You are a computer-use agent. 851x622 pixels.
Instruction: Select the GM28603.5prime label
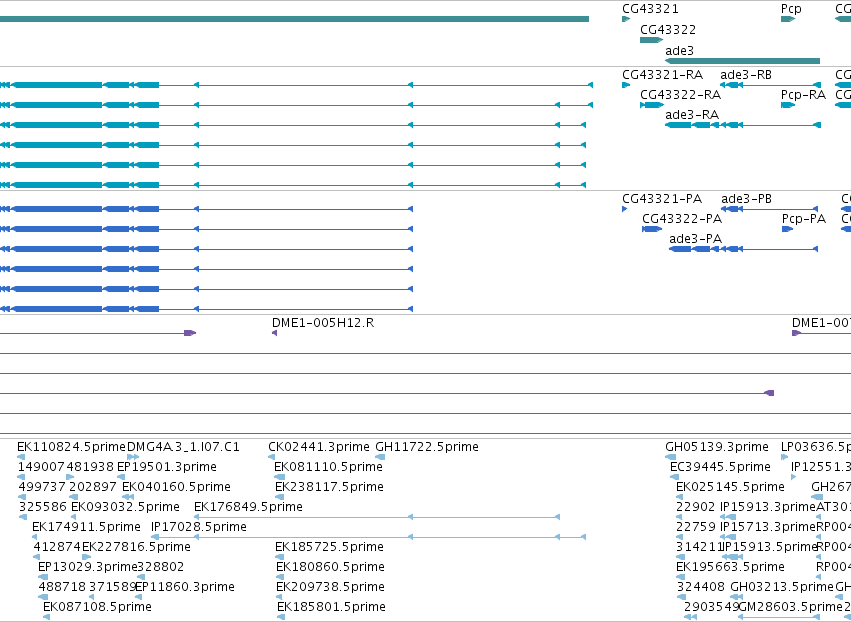(790, 607)
